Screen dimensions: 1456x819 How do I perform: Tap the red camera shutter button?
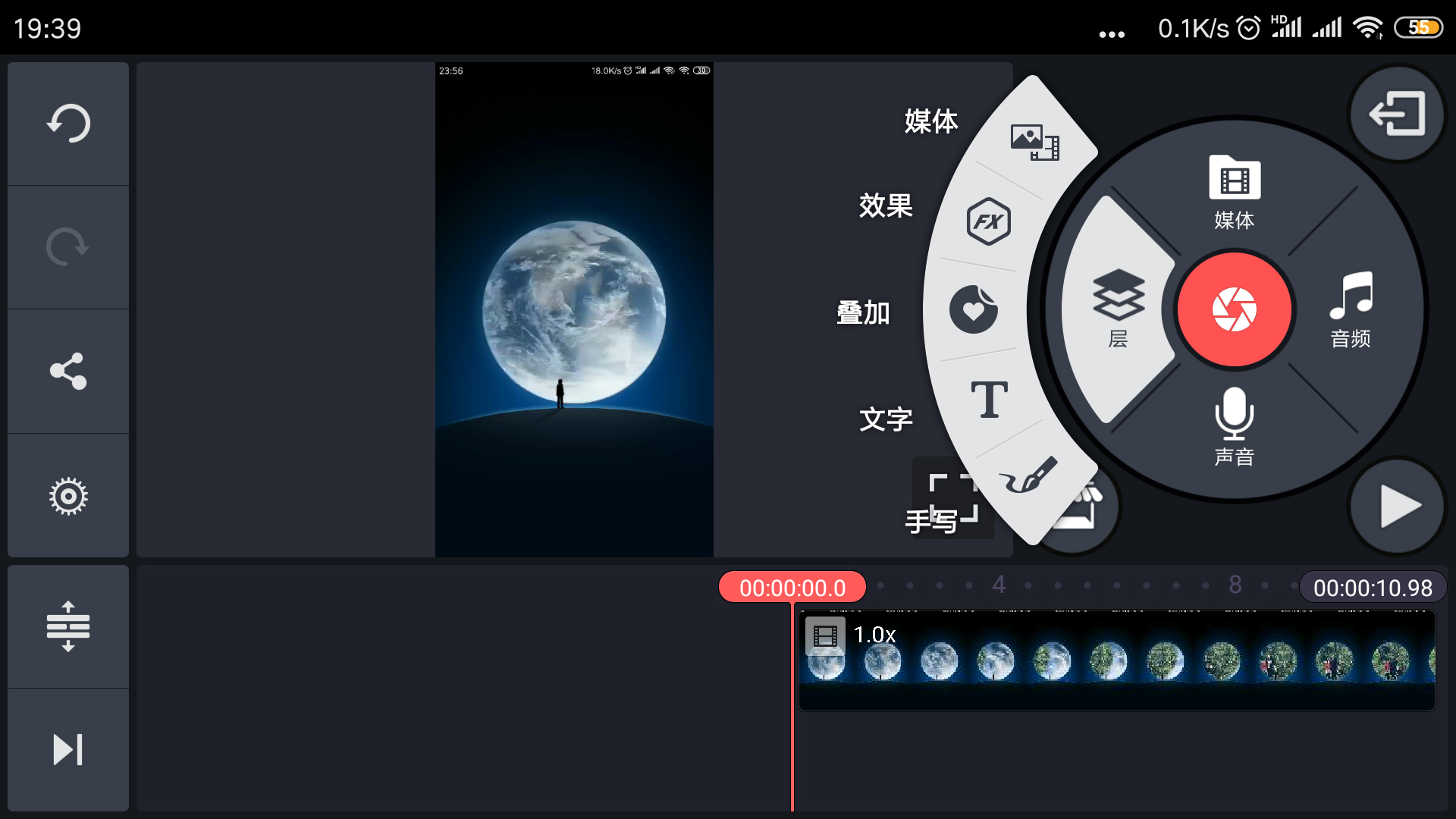click(1234, 309)
